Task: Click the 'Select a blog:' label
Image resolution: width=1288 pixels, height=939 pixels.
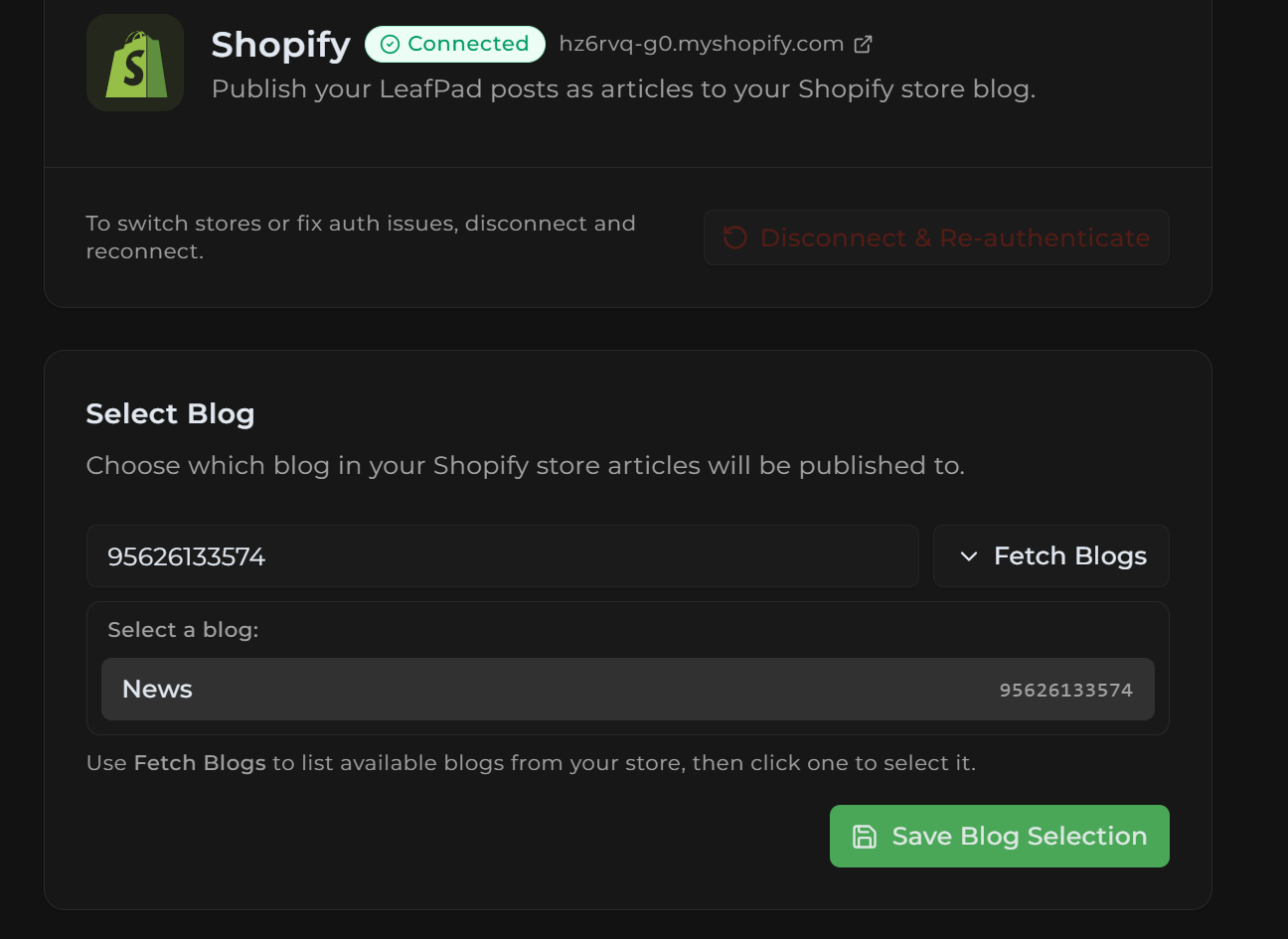Action: point(183,630)
